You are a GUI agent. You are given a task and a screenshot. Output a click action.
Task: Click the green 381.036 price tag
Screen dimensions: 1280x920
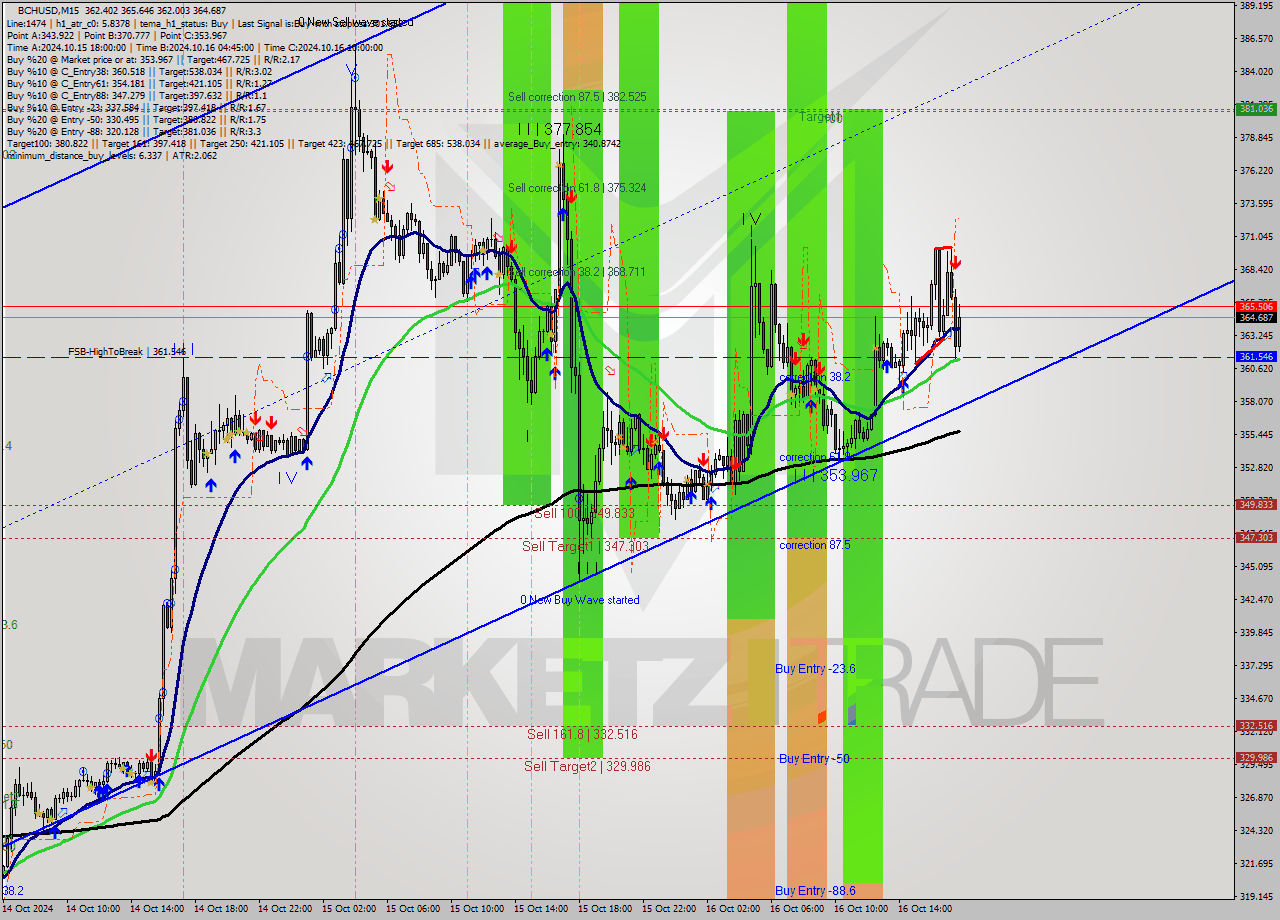point(1256,108)
